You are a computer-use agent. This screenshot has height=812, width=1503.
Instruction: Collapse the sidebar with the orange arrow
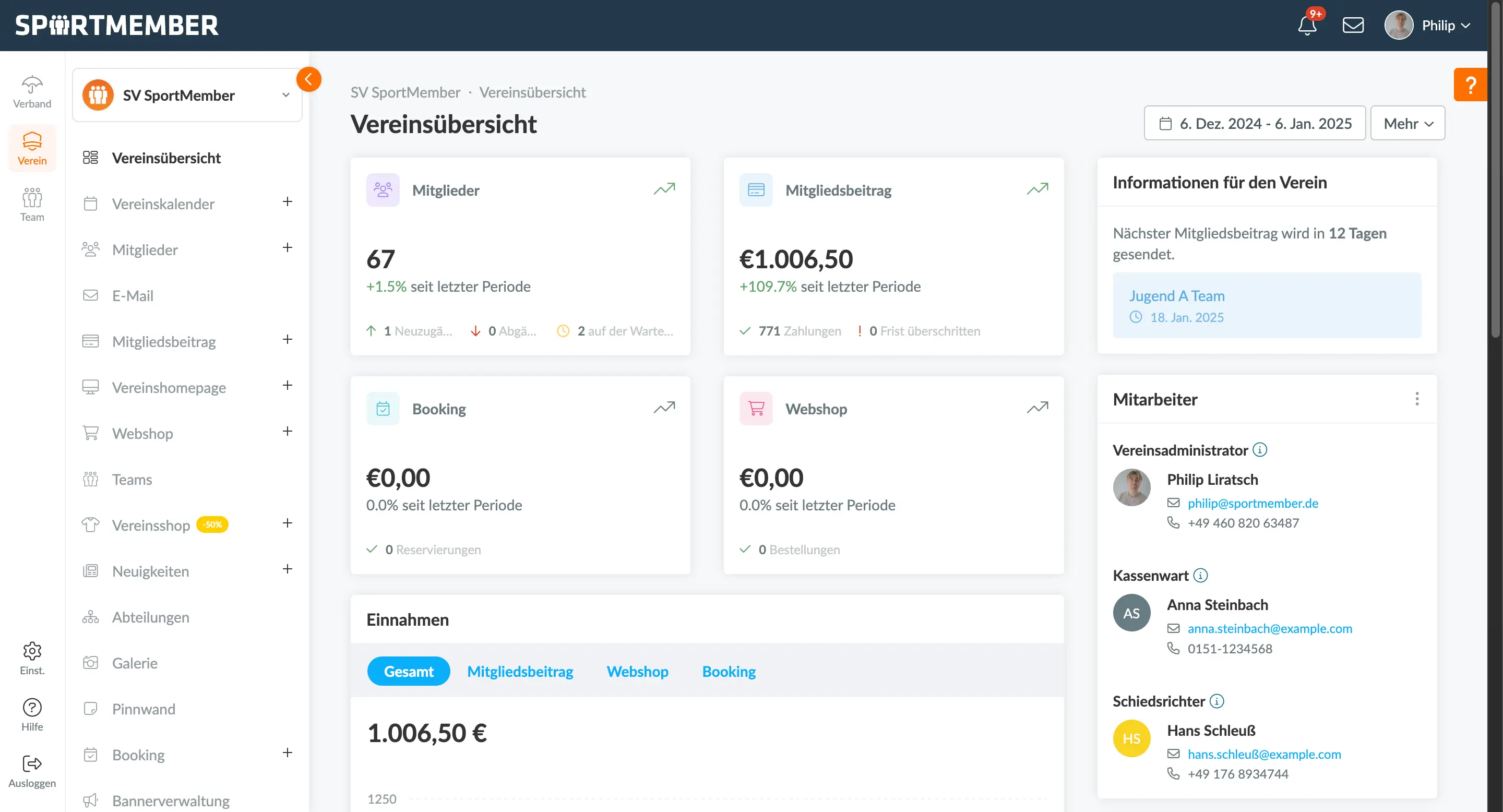[x=308, y=79]
